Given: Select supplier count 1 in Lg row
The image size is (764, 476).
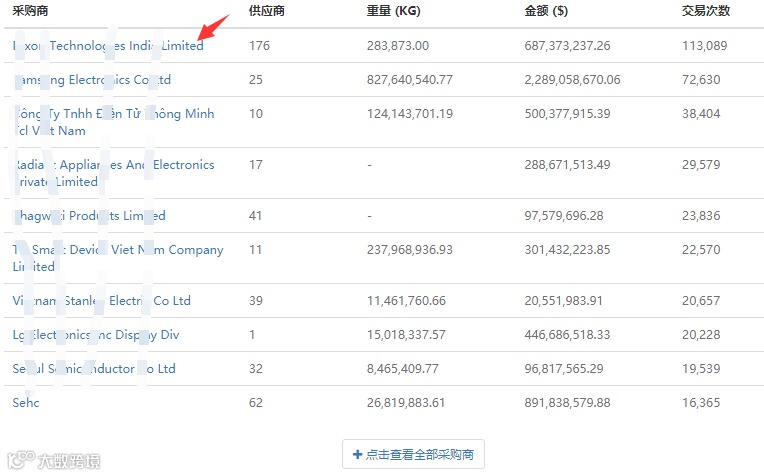Looking at the screenshot, I should point(252,335).
